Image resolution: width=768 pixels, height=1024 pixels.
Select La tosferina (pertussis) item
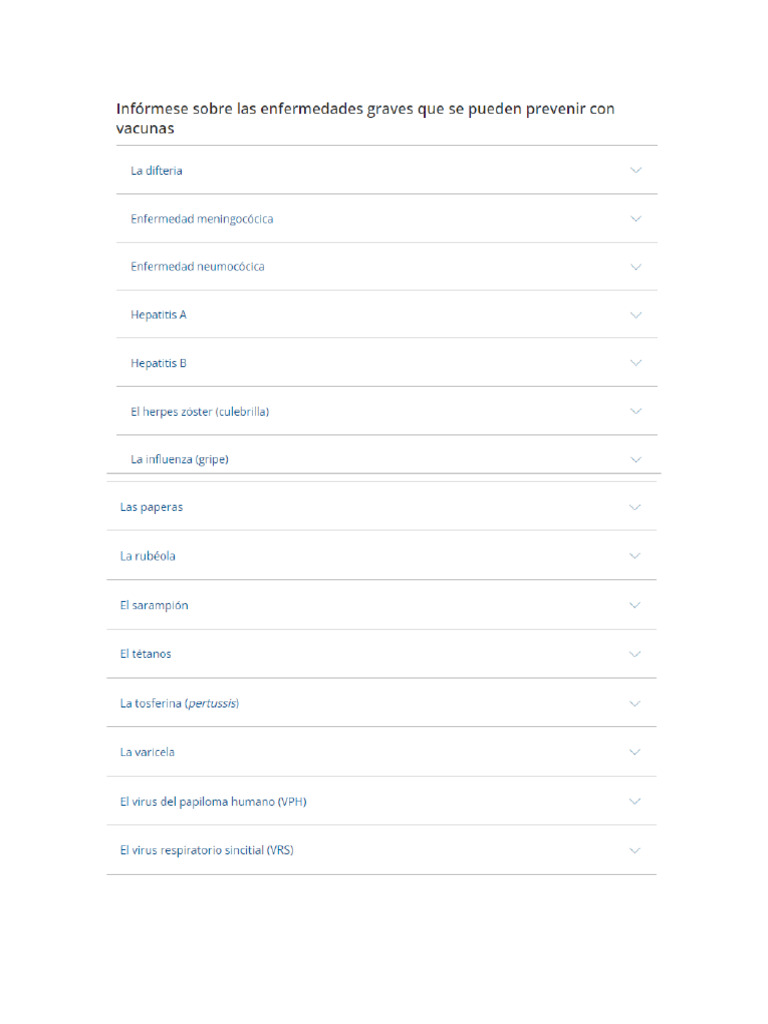(179, 704)
